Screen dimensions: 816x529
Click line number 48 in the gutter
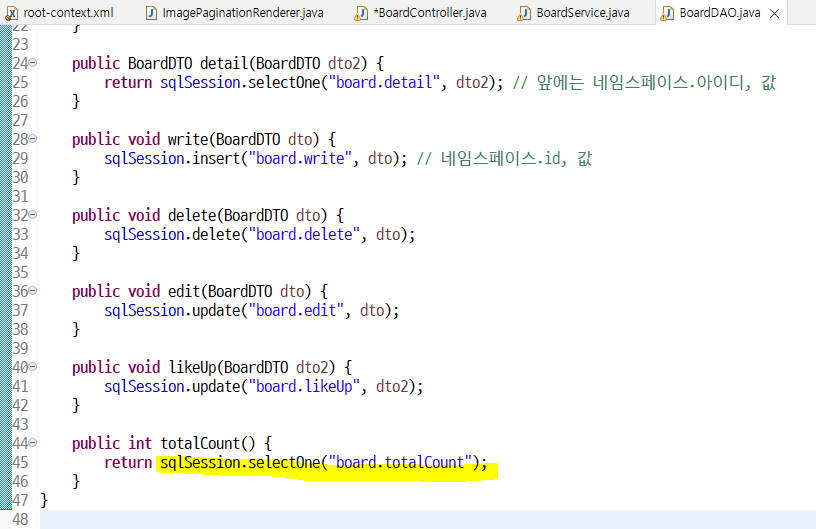point(20,519)
